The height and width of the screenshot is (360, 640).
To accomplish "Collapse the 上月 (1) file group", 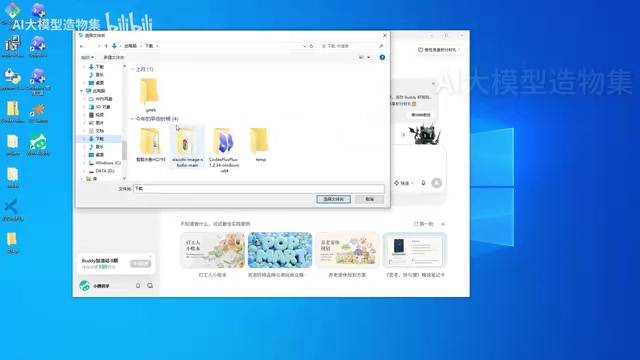I will point(132,69).
